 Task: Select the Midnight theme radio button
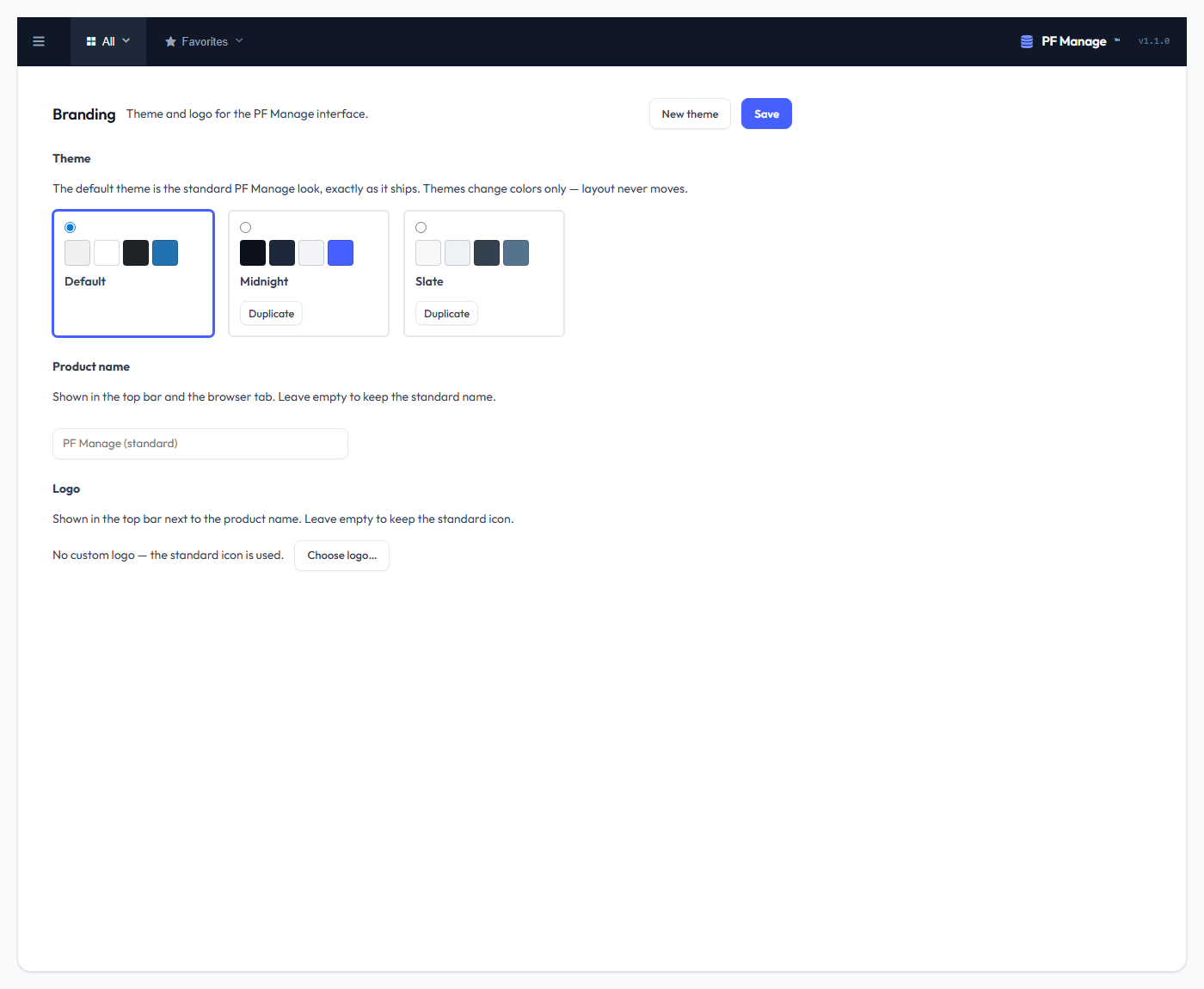point(246,228)
